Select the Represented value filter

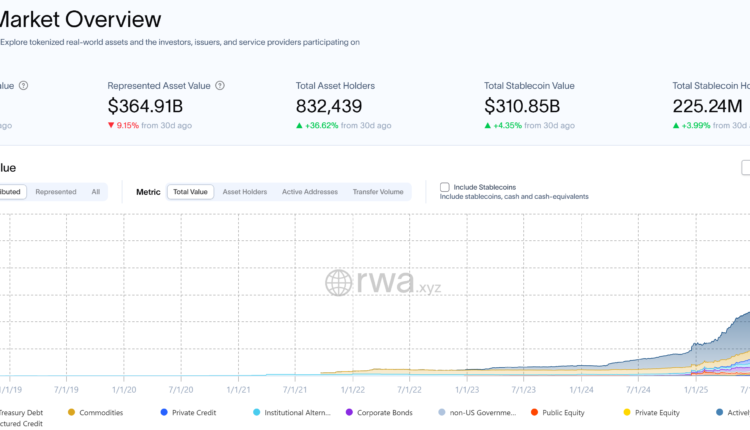coord(56,191)
